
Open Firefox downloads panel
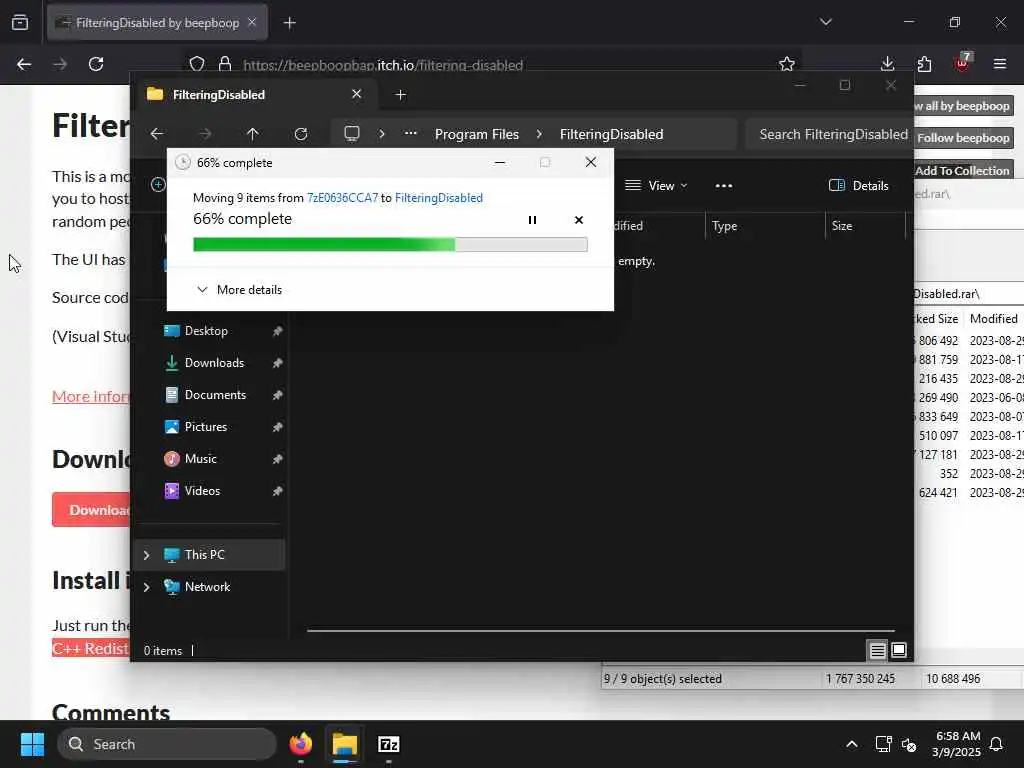click(888, 64)
